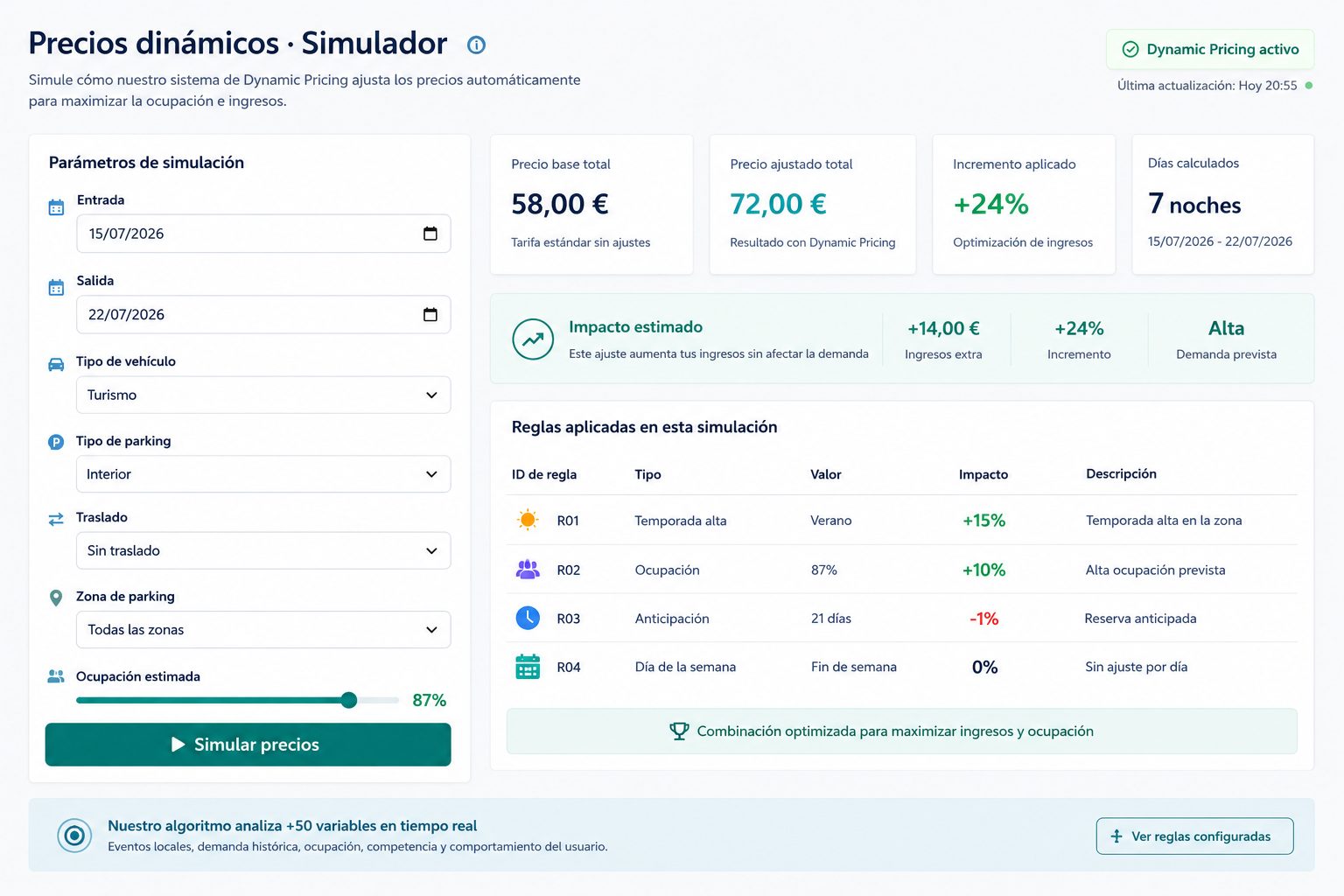Open the Traslado dropdown showing Sin traslado

263,550
